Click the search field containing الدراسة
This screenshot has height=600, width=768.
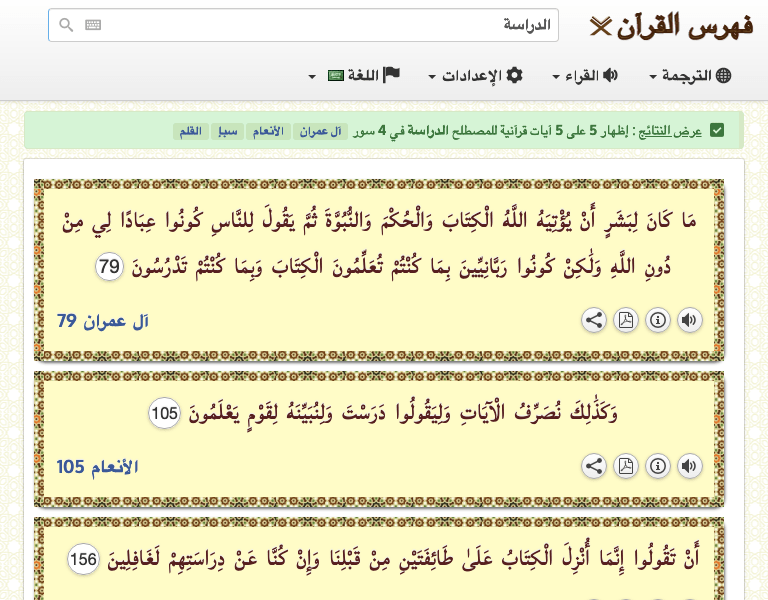[x=303, y=25]
